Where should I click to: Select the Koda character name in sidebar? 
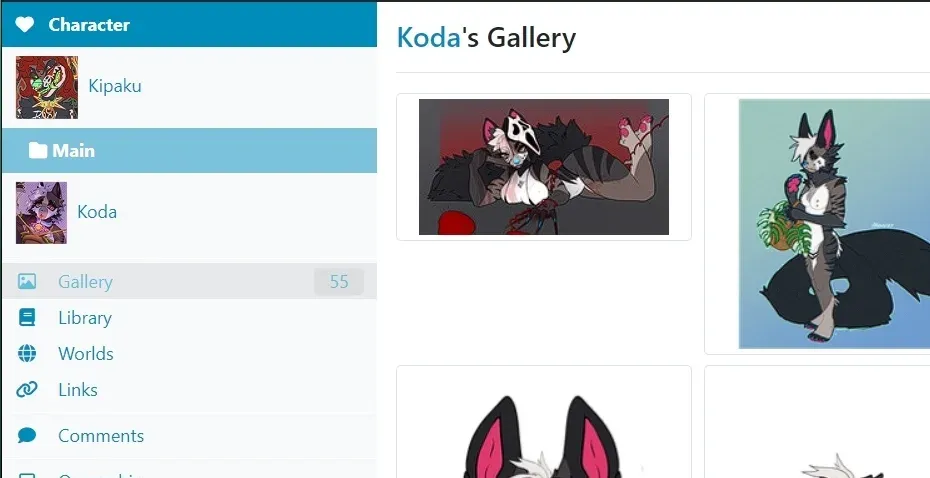point(97,212)
